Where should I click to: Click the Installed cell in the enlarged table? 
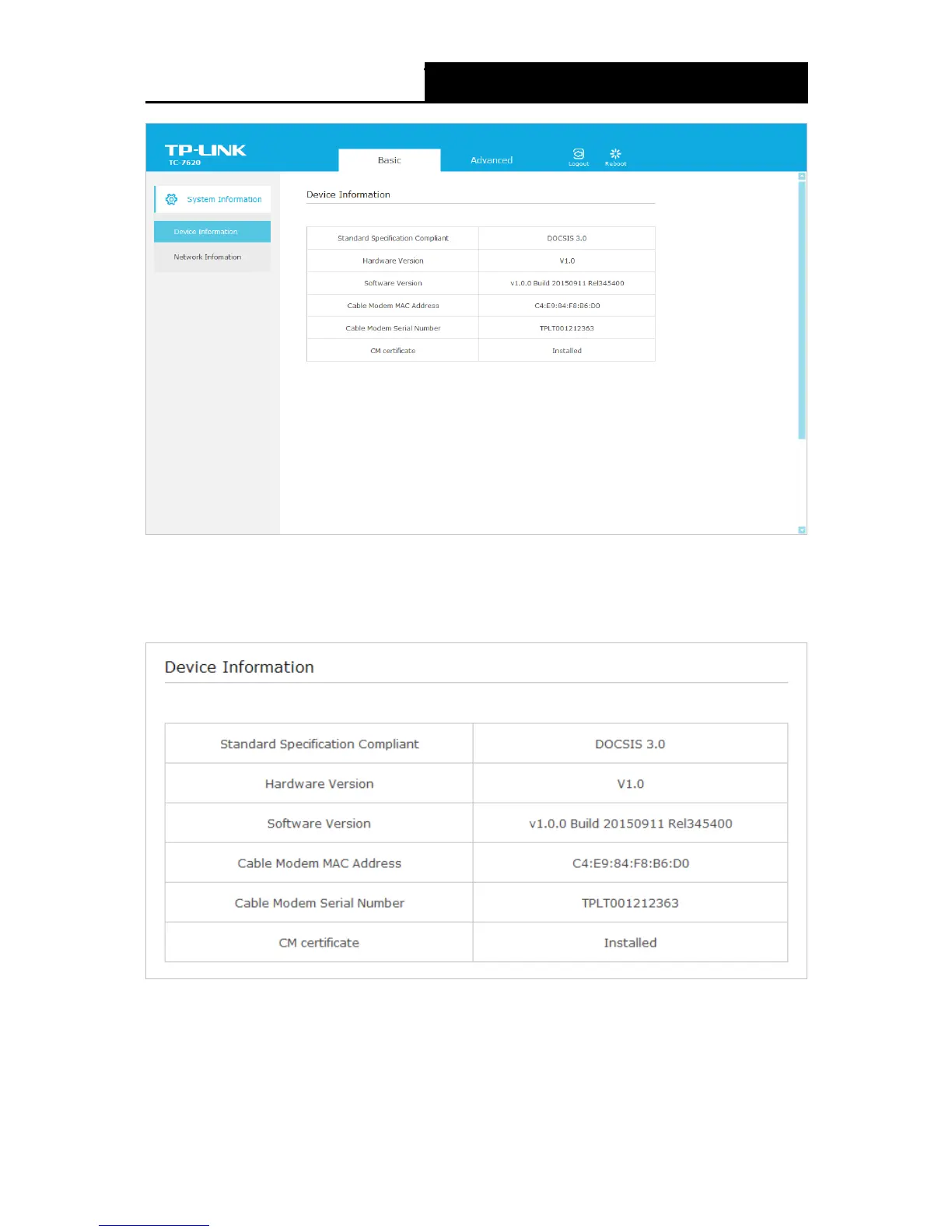click(630, 943)
